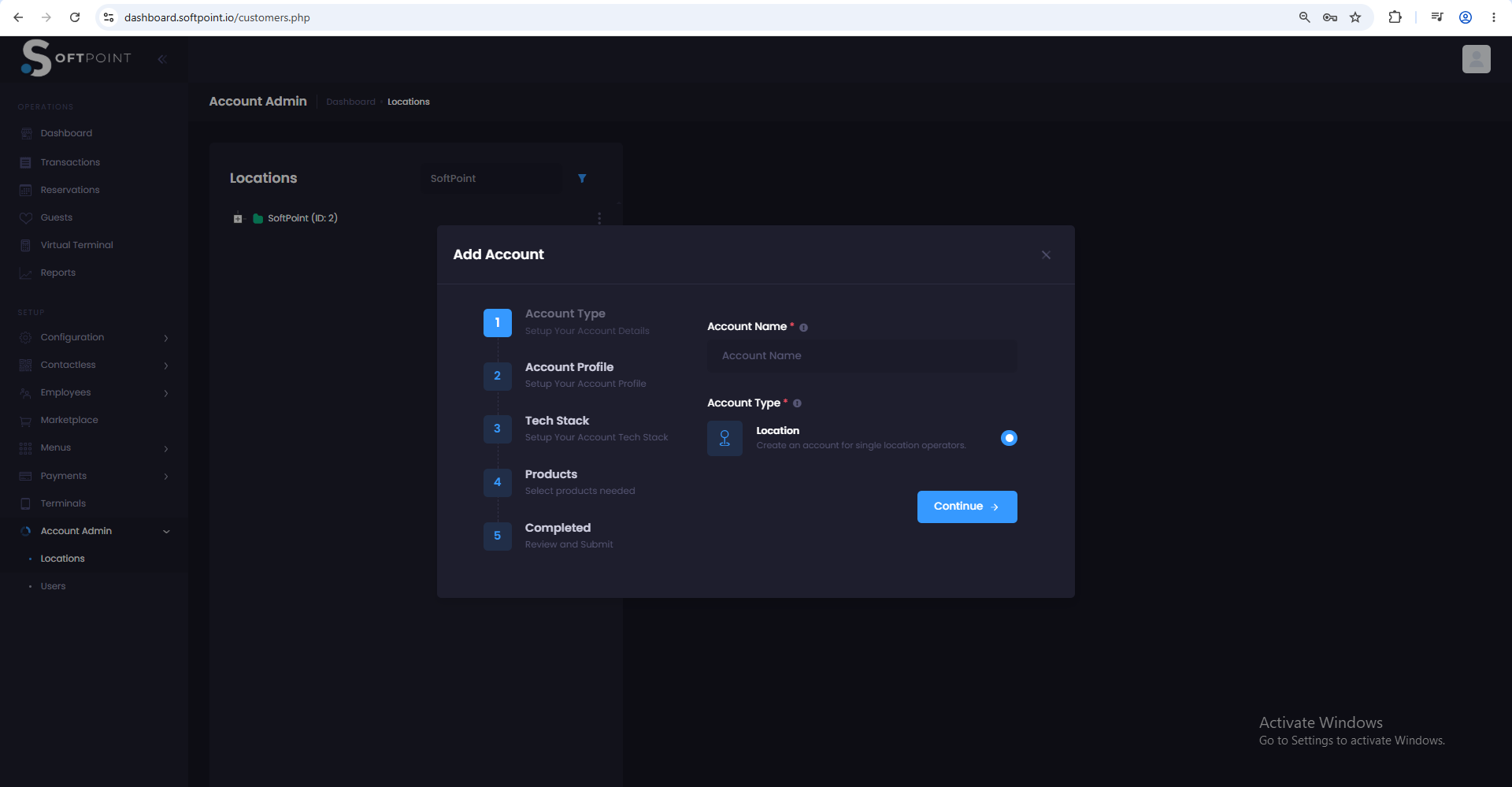Open Virtual Terminal from the sidebar

[x=76, y=245]
